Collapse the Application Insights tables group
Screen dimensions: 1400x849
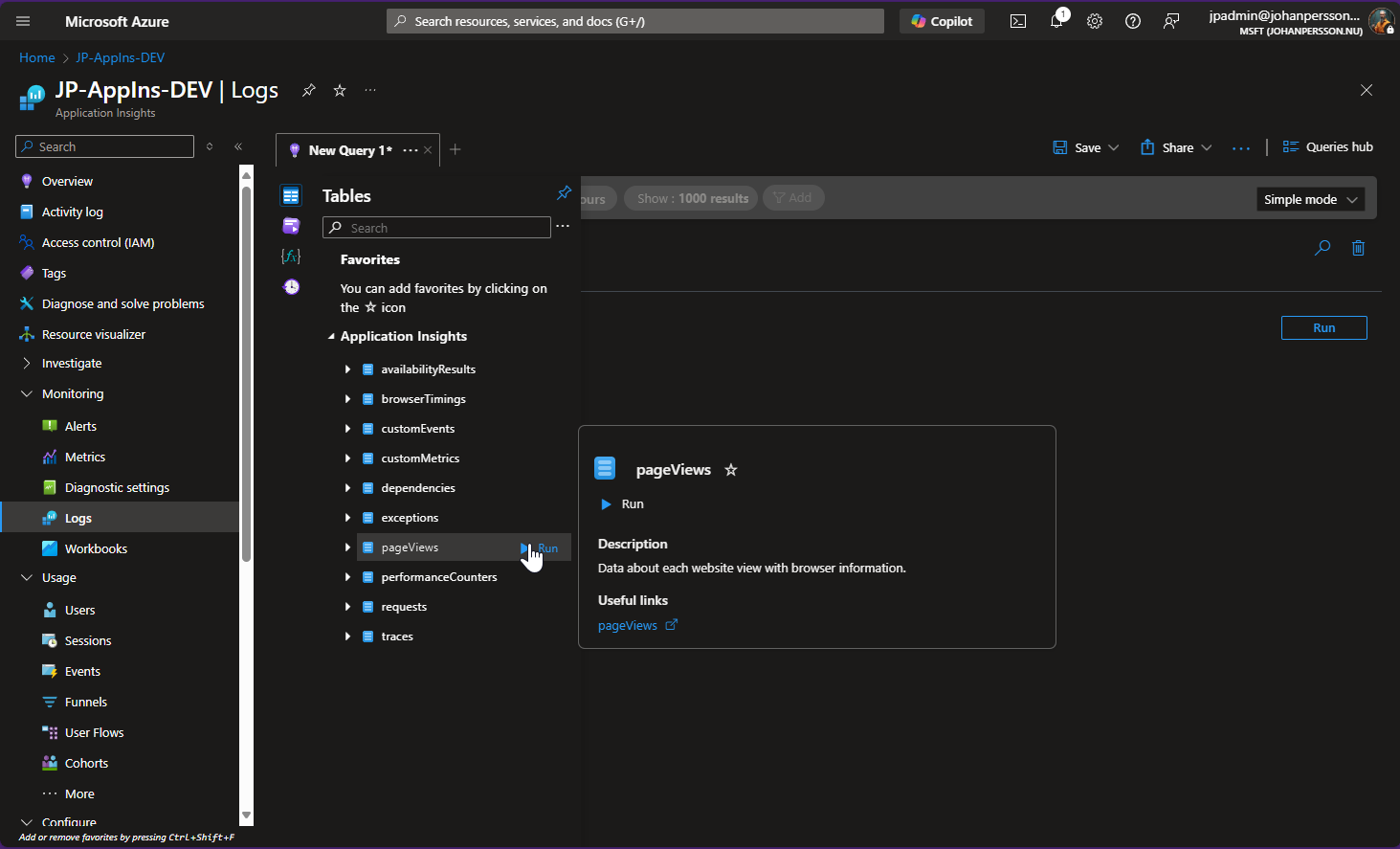pos(331,337)
